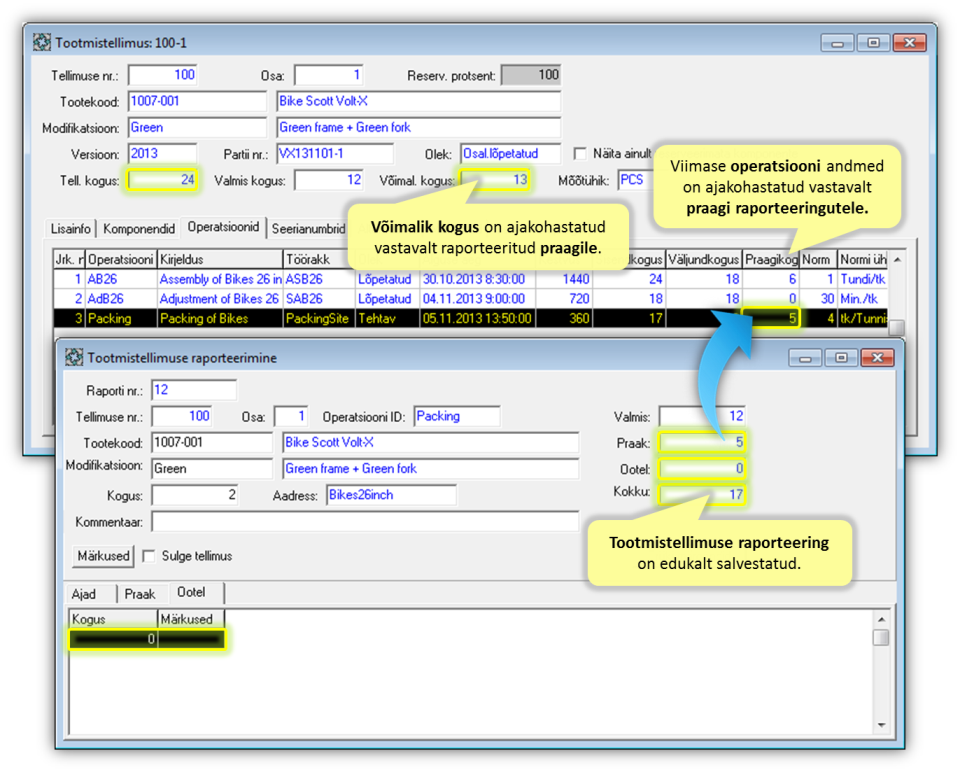
Task: Click the Versioon field with 2013
Action: [x=162, y=153]
